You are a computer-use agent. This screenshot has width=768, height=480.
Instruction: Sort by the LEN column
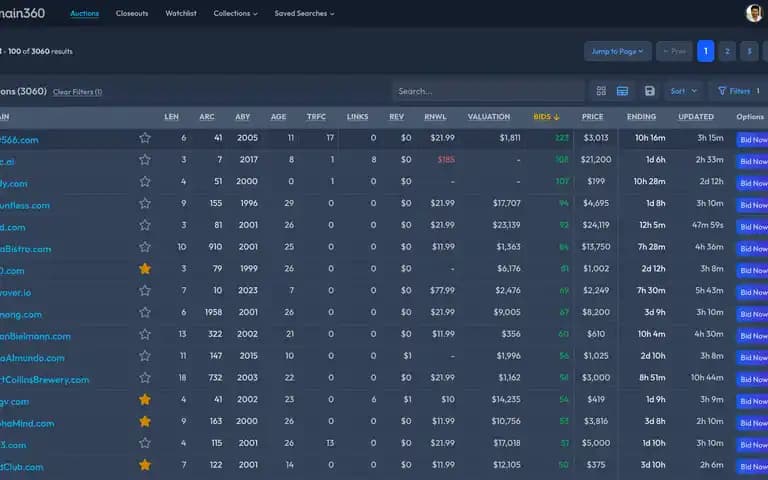click(171, 117)
